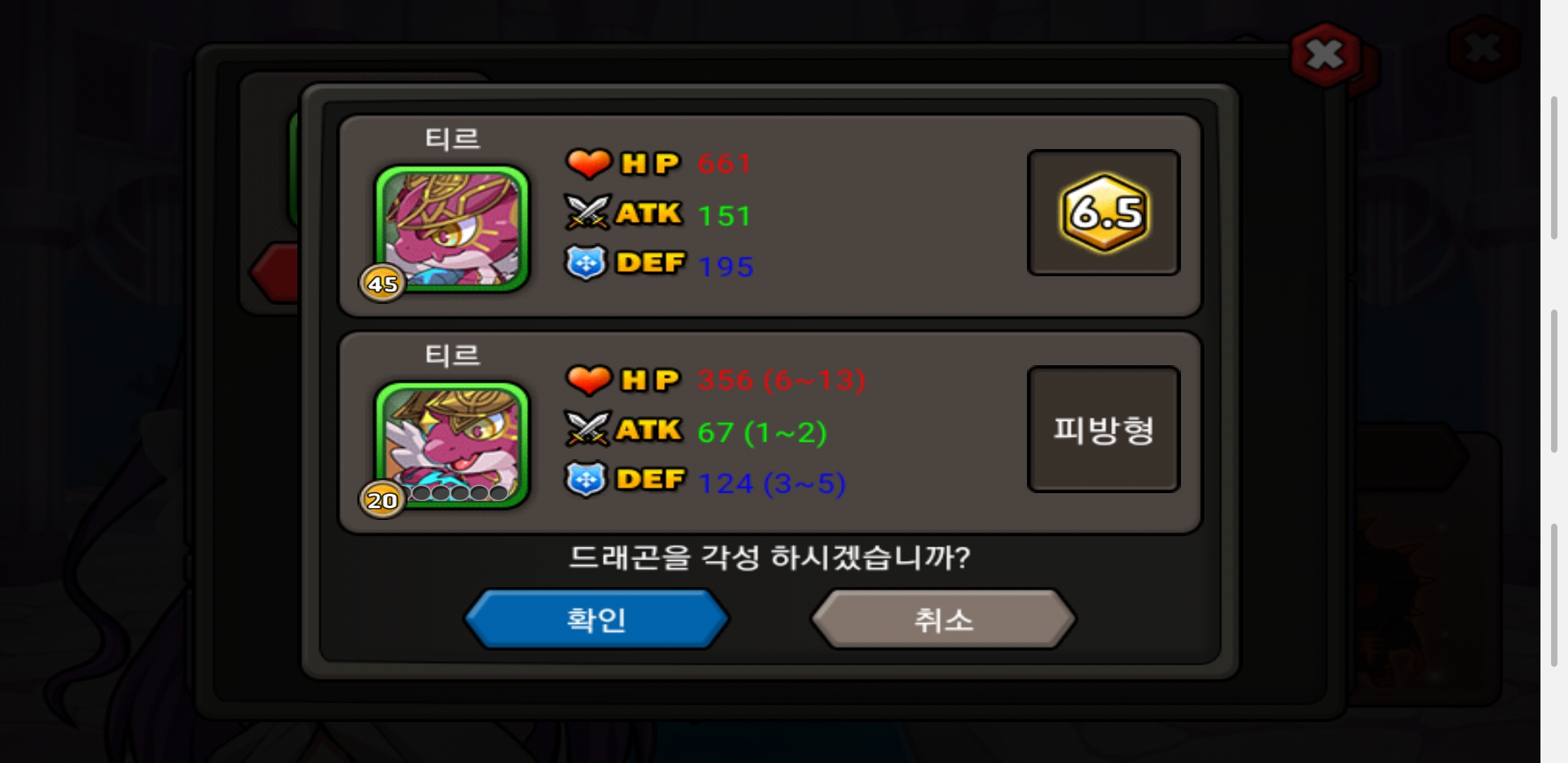Viewport: 1568px width, 763px height.
Task: Click the top dragon's ATK swords icon
Action: [x=587, y=213]
